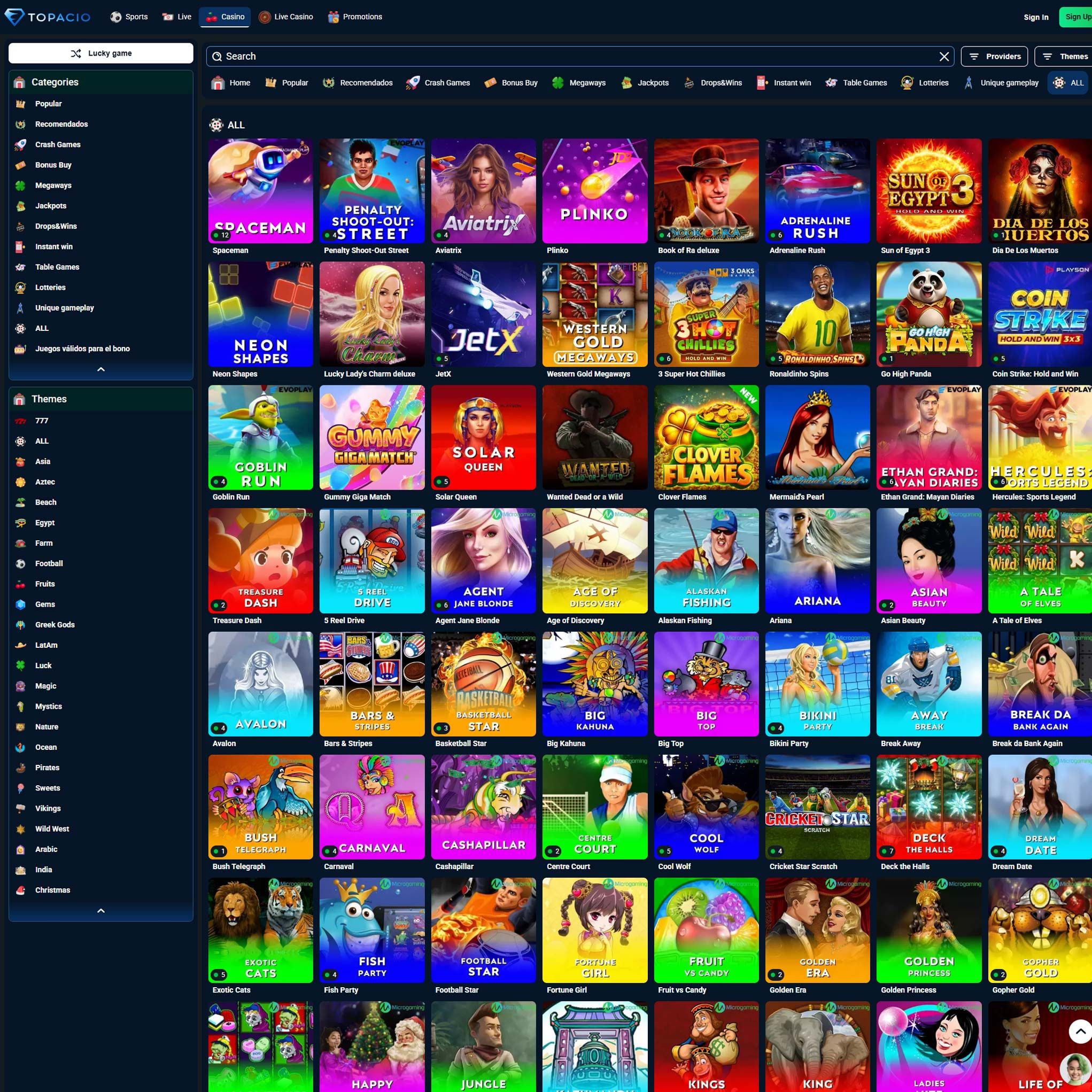Click the 'Cricket Star Scratch' game title
This screenshot has height=1092, width=1092.
(803, 866)
